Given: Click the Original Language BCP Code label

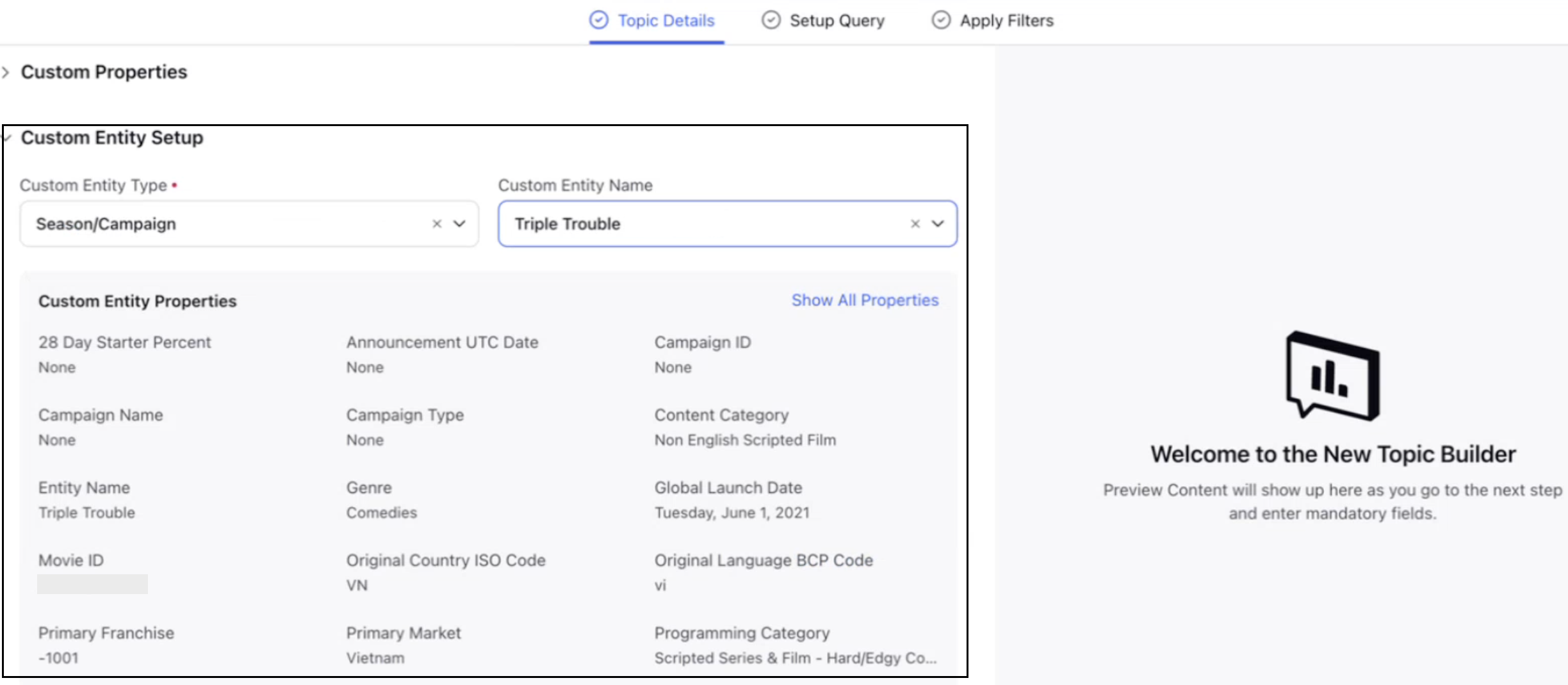Looking at the screenshot, I should click(x=764, y=561).
